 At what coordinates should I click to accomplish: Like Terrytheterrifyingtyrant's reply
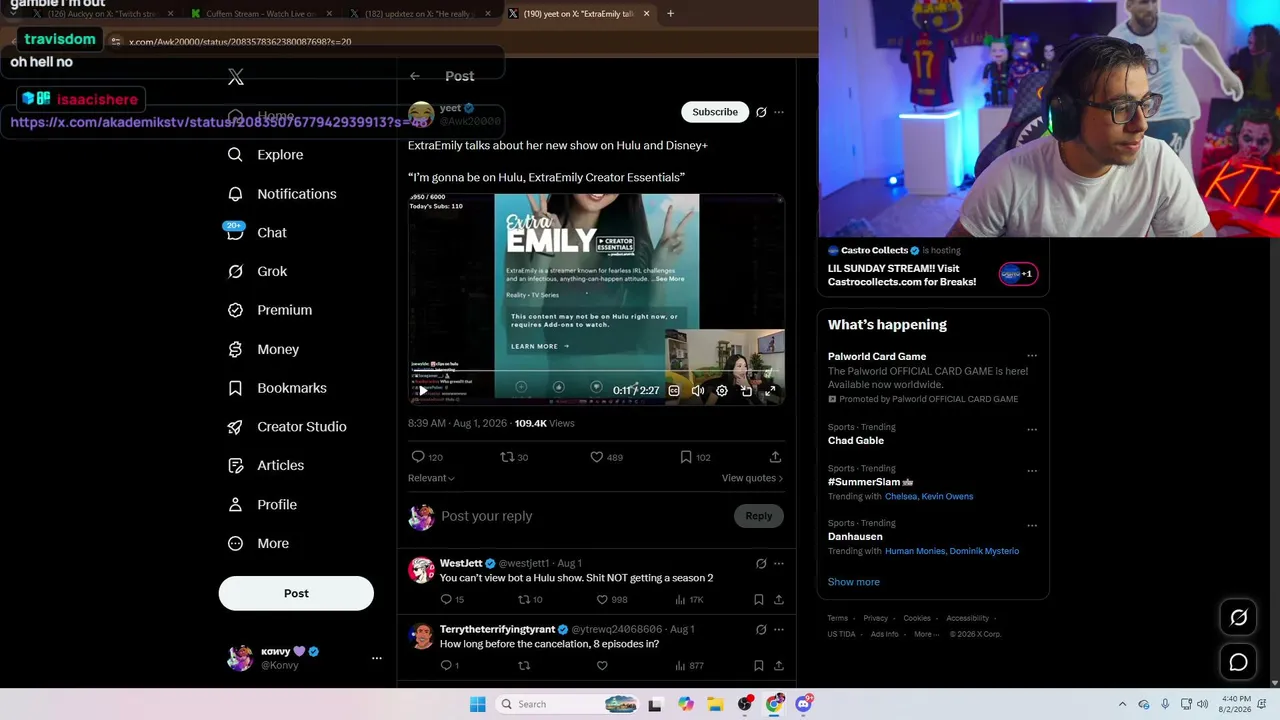tap(602, 666)
